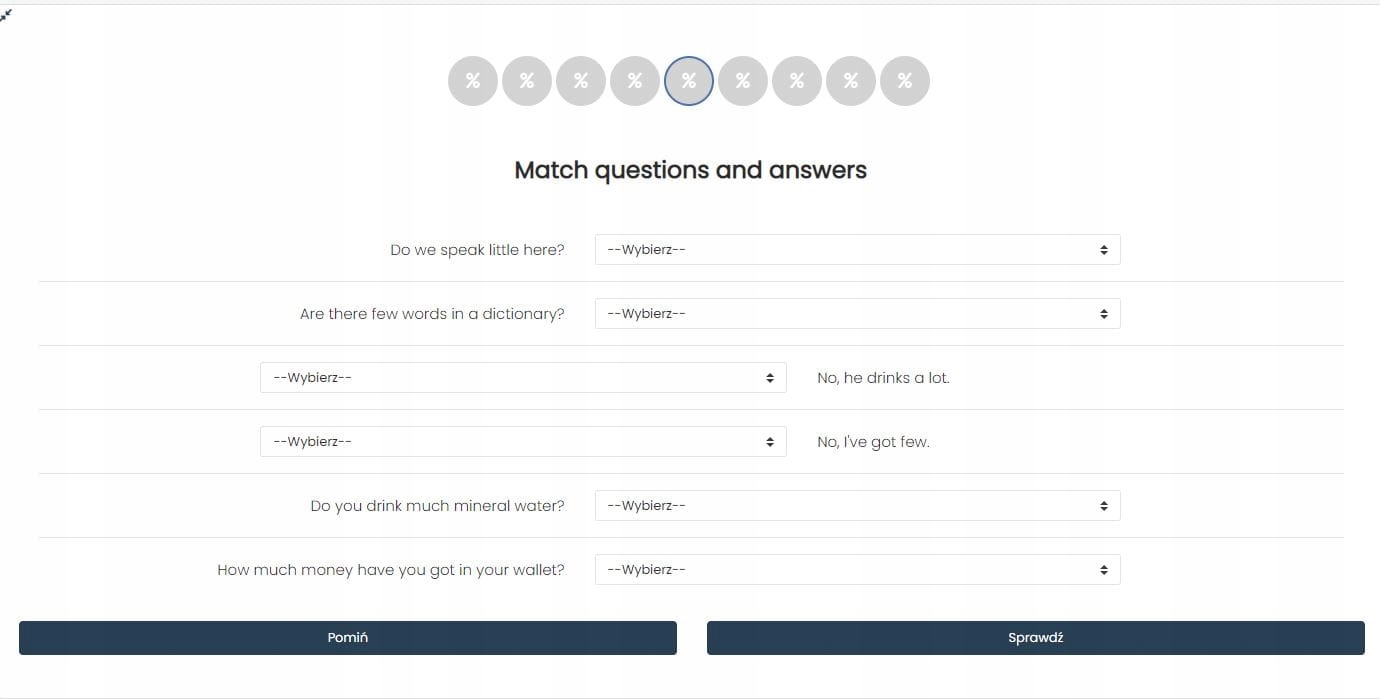Image resolution: width=1380 pixels, height=699 pixels.
Task: Open question dropdown for "No, I've got few."
Action: pos(523,442)
